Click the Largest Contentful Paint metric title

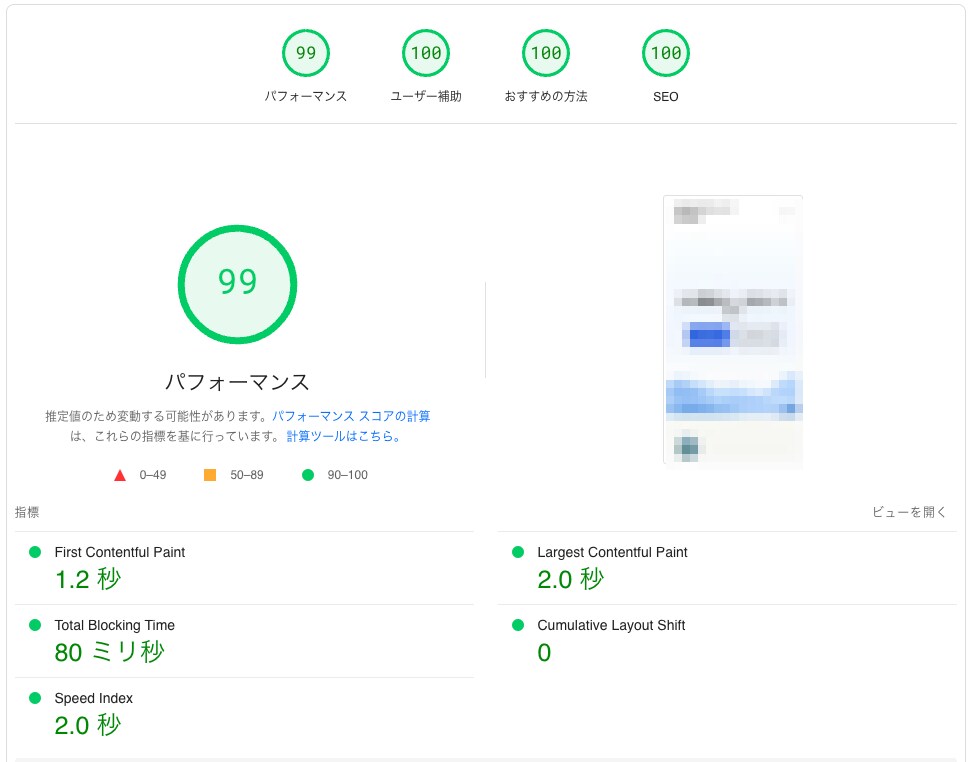(x=612, y=552)
